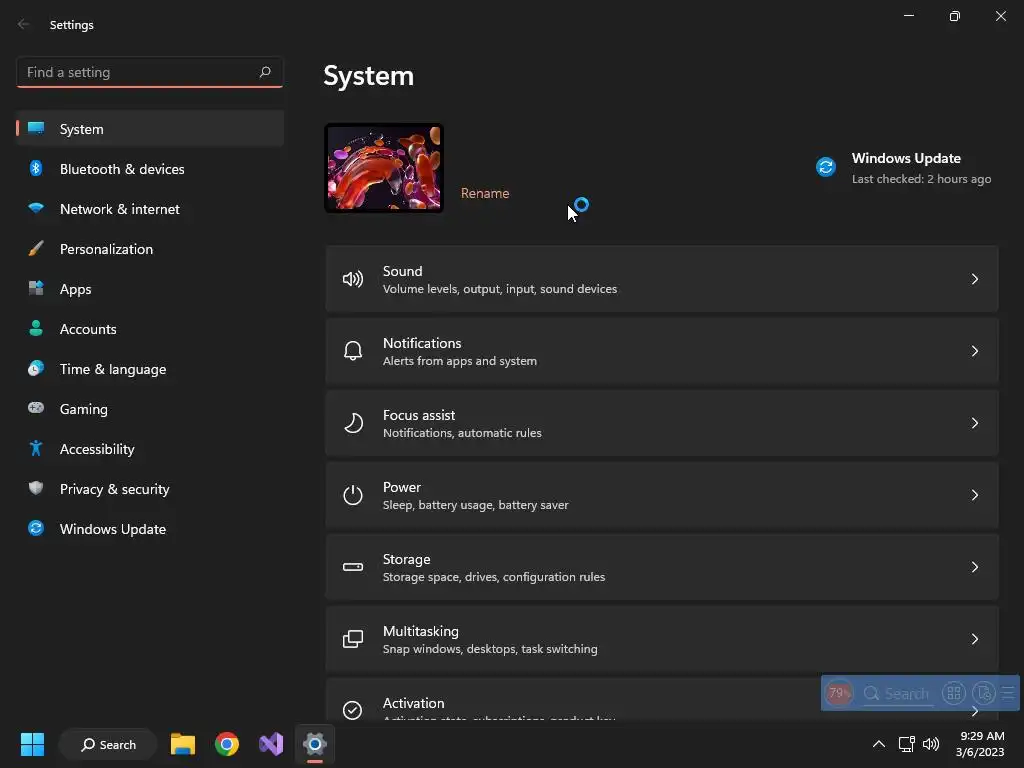Launch Google Chrome from the taskbar
1024x768 pixels.
coord(227,744)
